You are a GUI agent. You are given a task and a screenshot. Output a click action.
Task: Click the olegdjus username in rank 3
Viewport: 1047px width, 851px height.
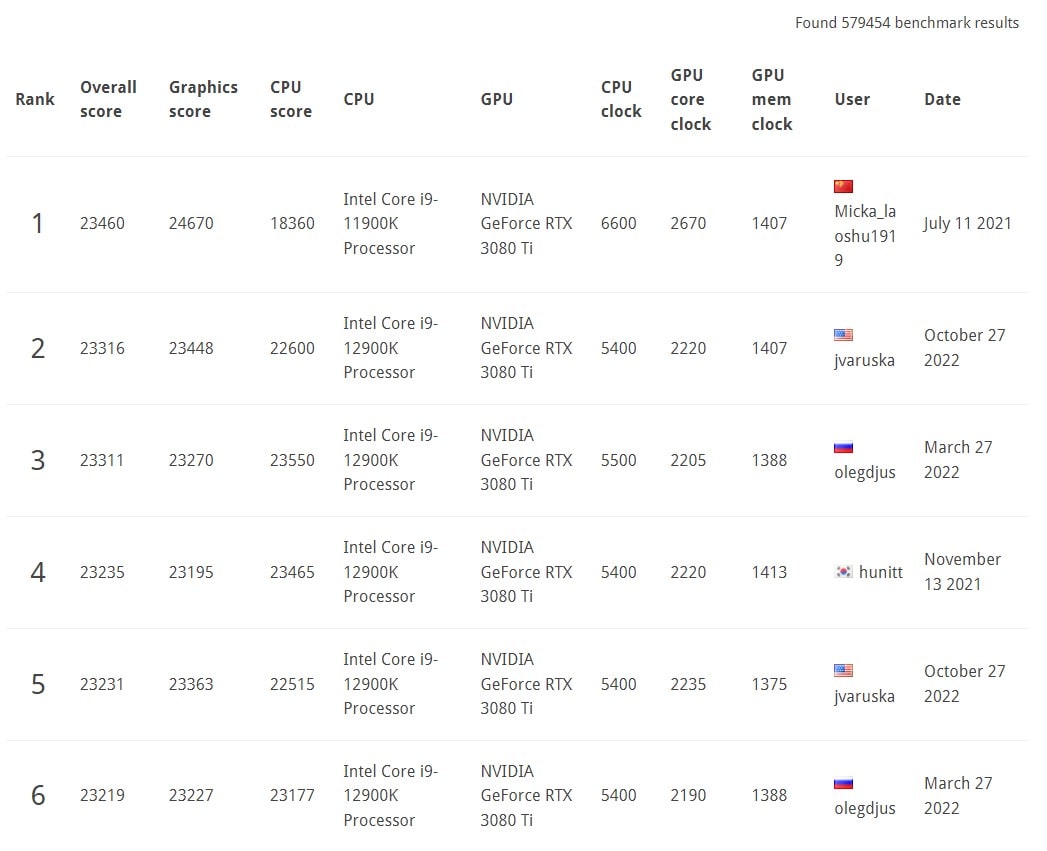(864, 472)
